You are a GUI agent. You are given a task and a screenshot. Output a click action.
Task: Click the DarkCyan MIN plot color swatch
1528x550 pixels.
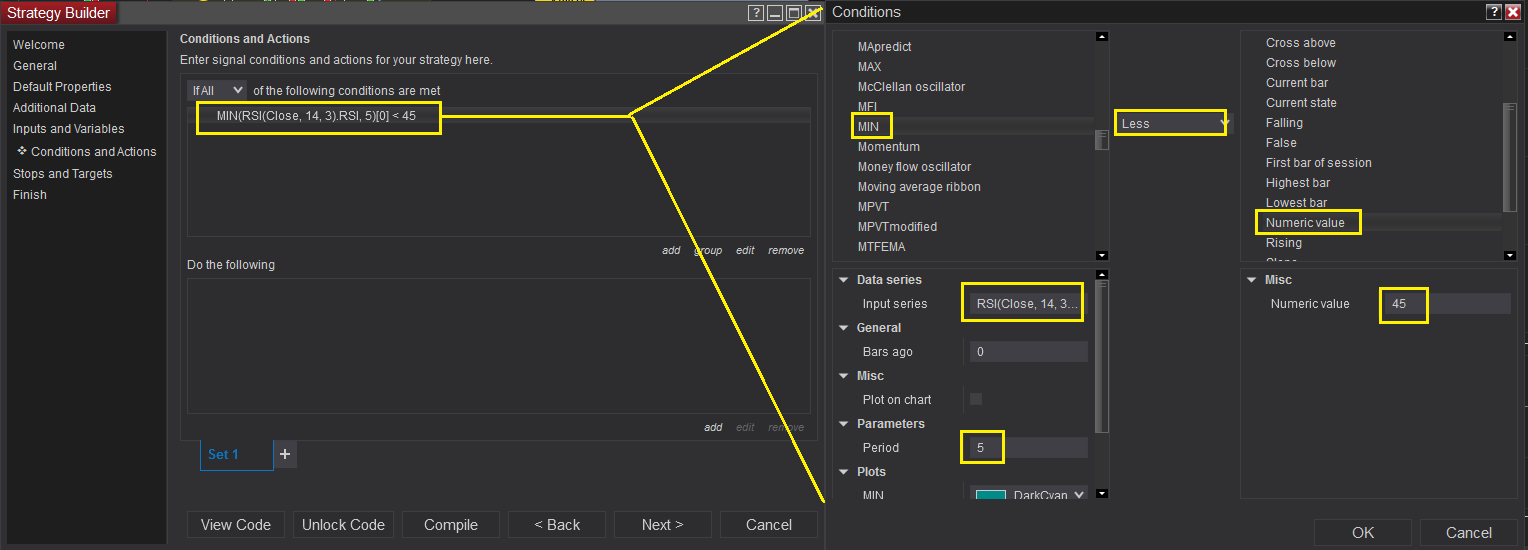tap(991, 495)
